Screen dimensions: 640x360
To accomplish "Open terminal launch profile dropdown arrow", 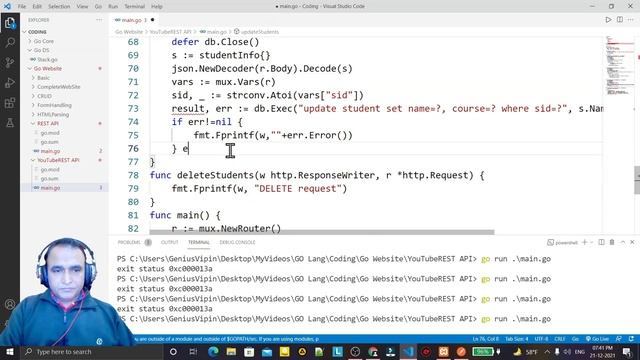I will tap(591, 242).
